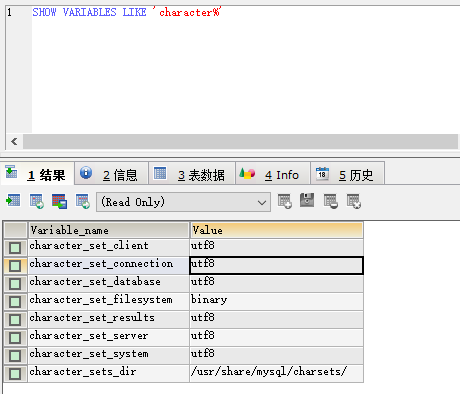Click the Variable_name column header

(109, 230)
